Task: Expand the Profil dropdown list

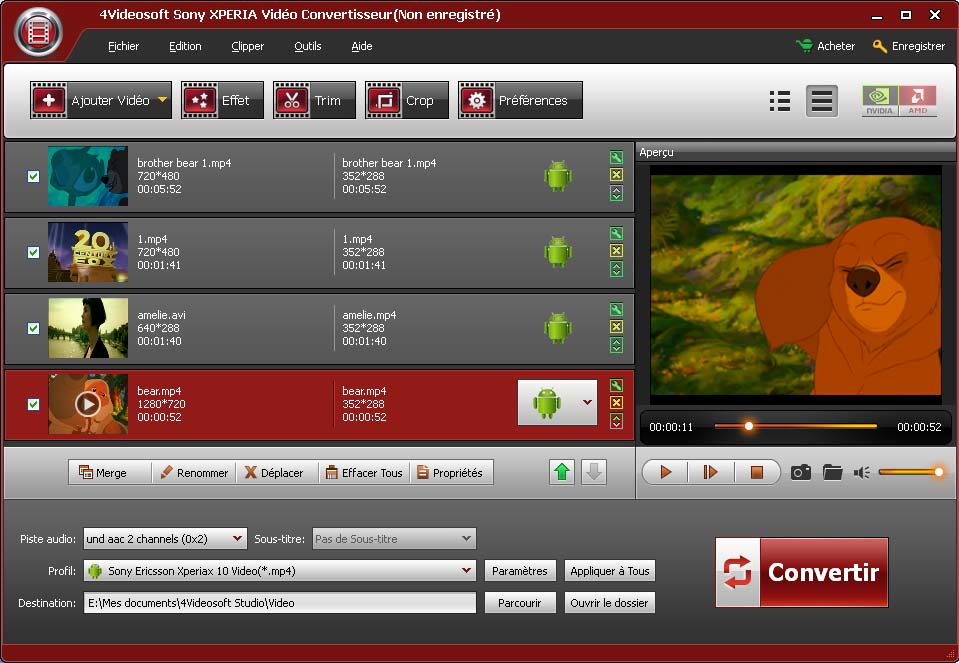Action: pyautogui.click(x=466, y=571)
